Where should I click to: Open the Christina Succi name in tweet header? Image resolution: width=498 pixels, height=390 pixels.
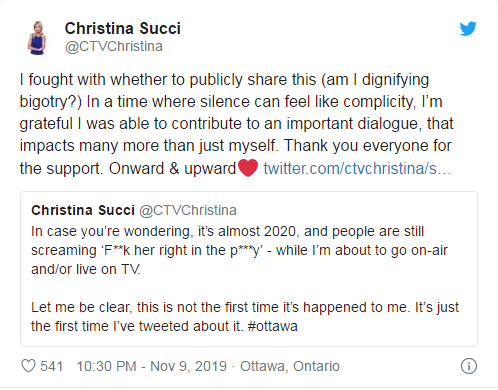123,28
